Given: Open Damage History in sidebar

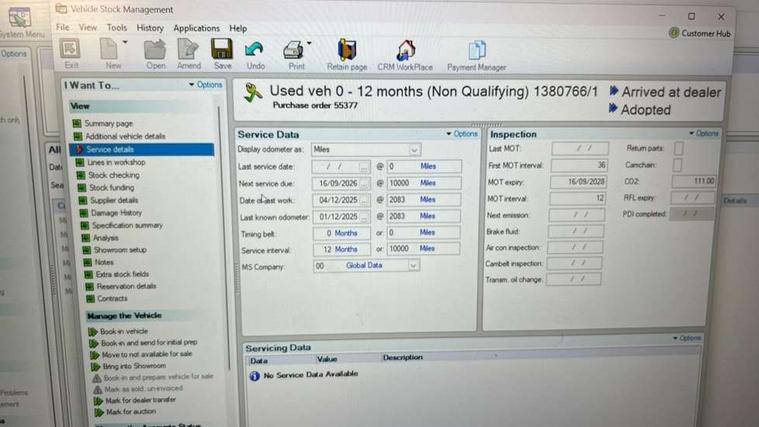Looking at the screenshot, I should [x=116, y=212].
